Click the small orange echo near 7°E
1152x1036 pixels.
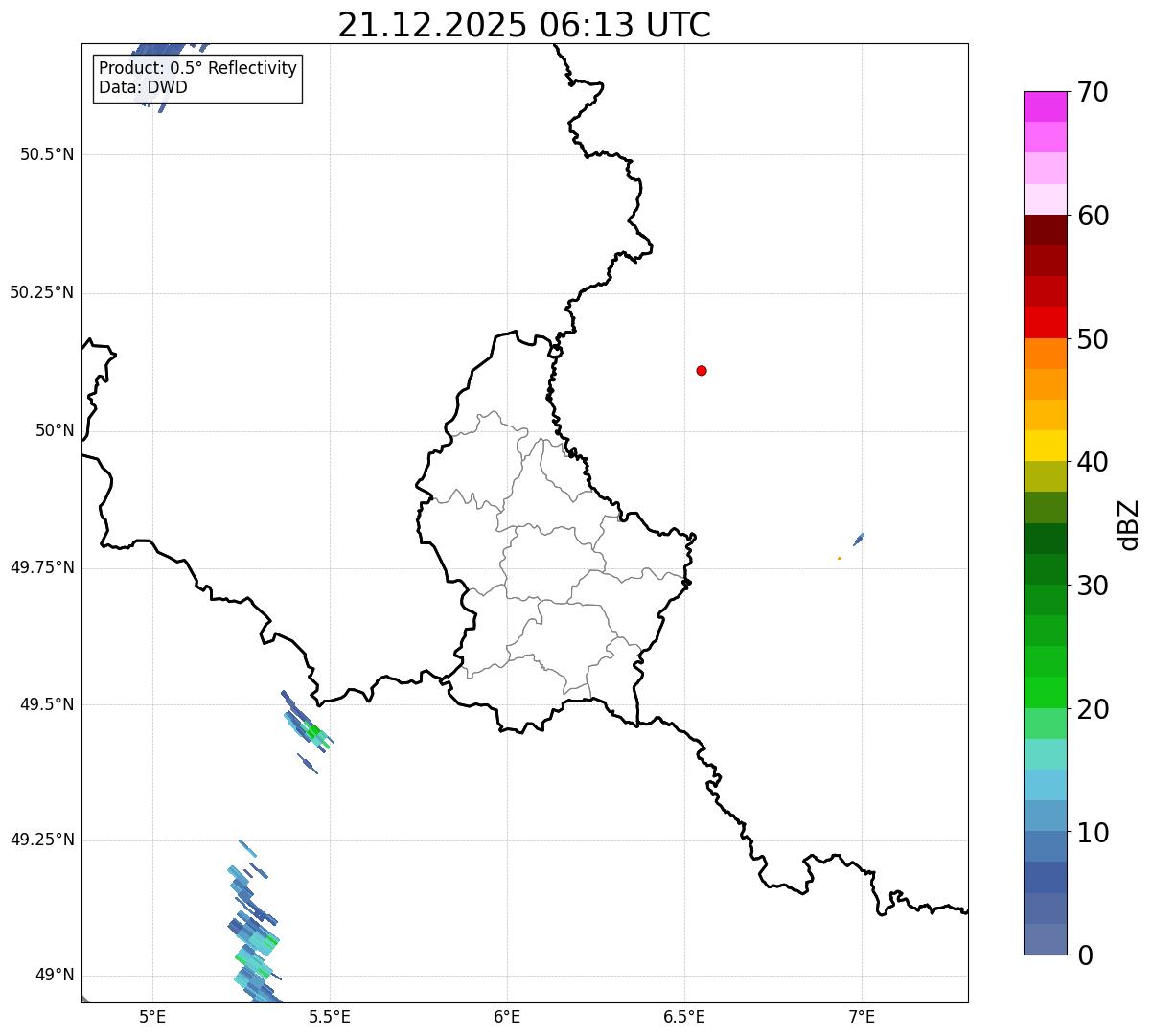pos(840,558)
